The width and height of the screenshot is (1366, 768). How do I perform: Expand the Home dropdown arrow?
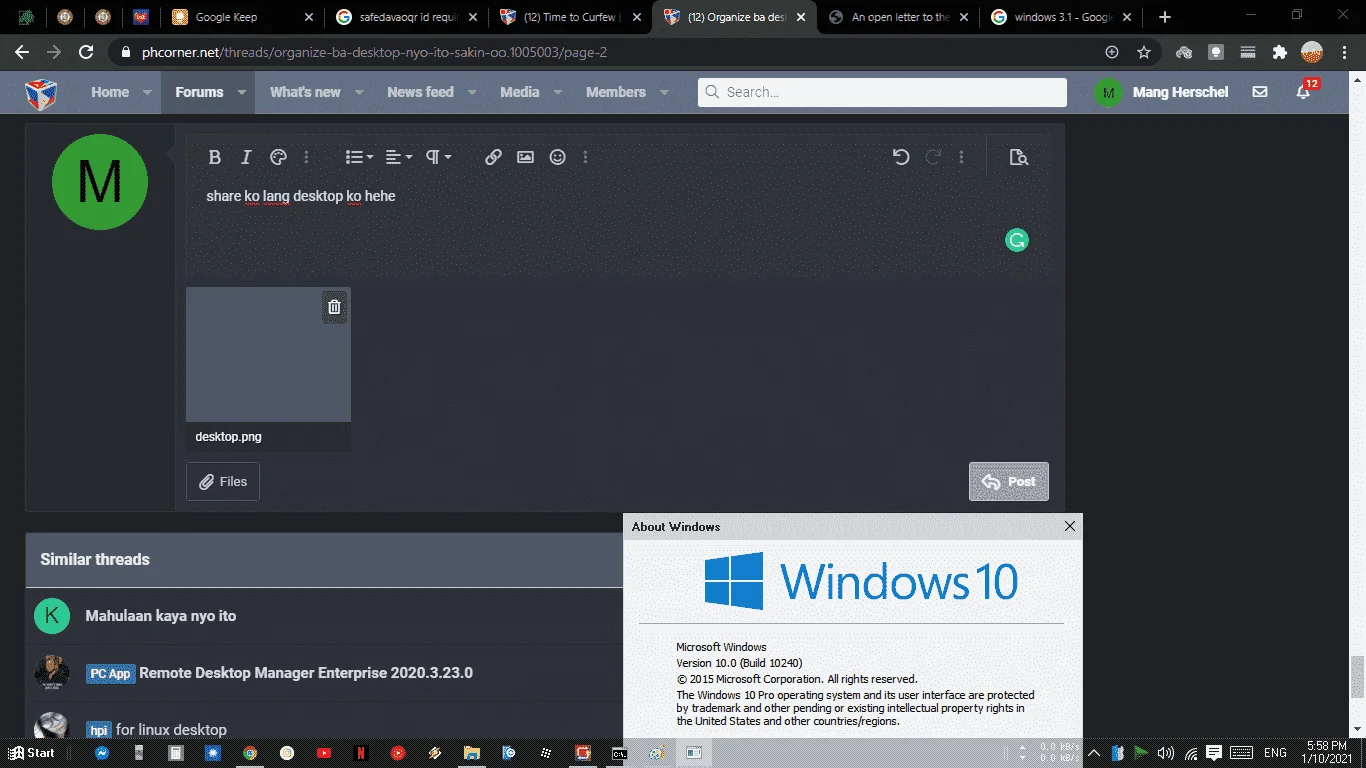(x=148, y=92)
